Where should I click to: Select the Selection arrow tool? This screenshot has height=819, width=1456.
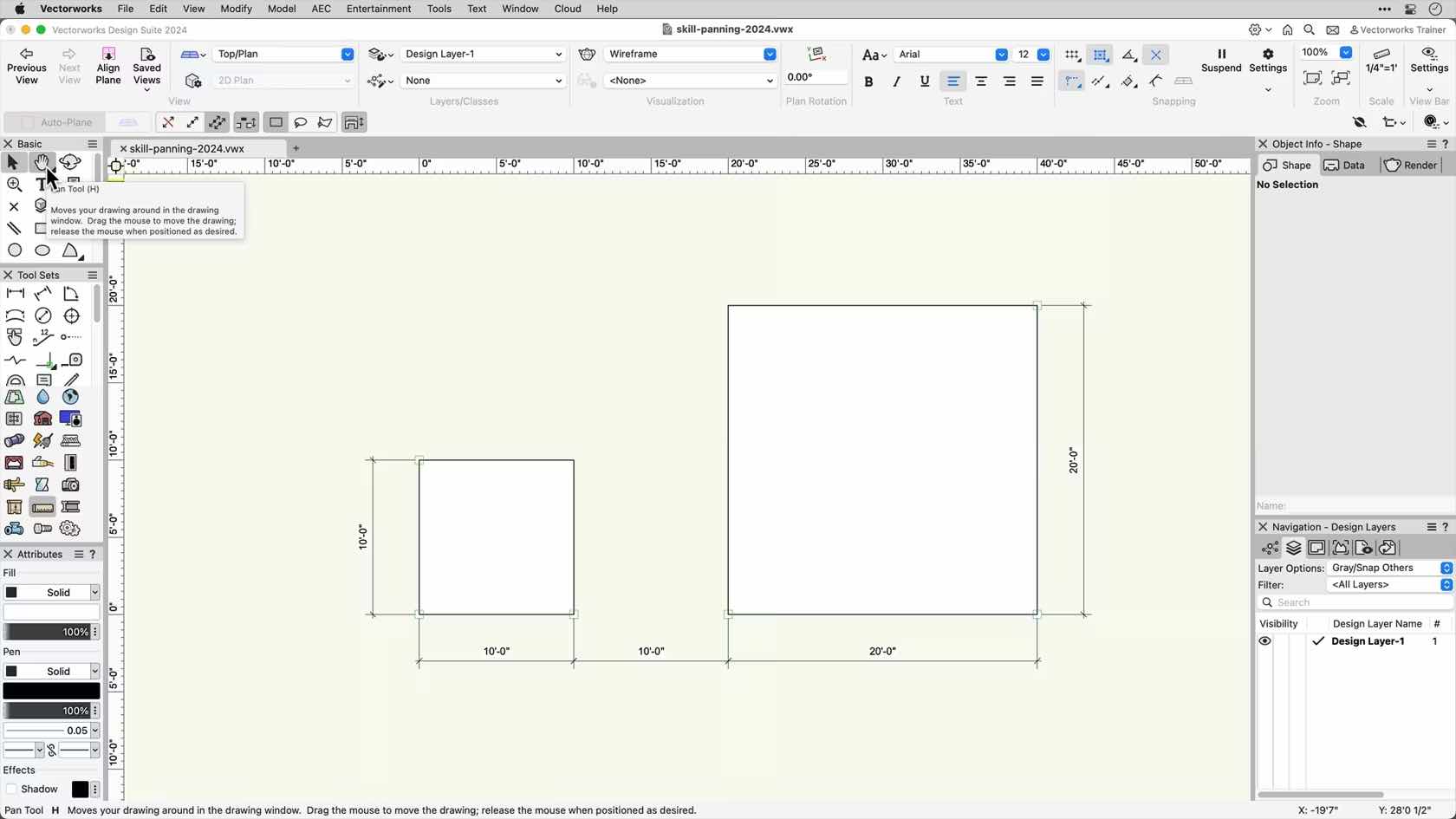[x=13, y=162]
